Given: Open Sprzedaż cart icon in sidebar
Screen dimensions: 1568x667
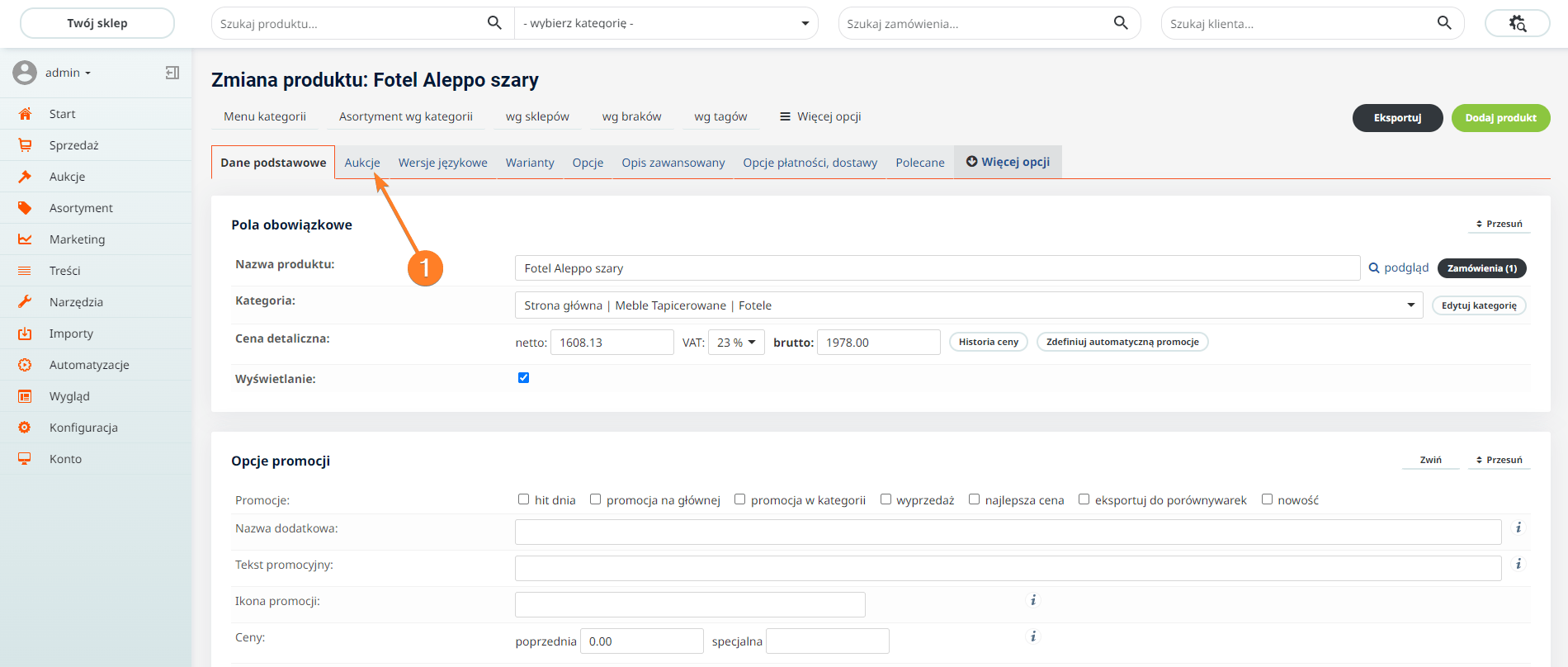Looking at the screenshot, I should 25,145.
